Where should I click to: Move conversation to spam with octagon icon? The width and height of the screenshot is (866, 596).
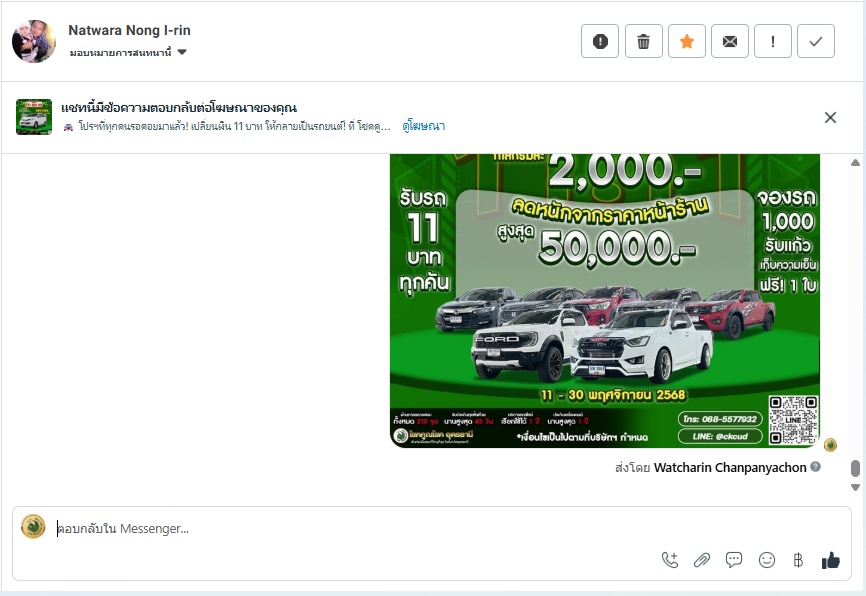[x=600, y=41]
